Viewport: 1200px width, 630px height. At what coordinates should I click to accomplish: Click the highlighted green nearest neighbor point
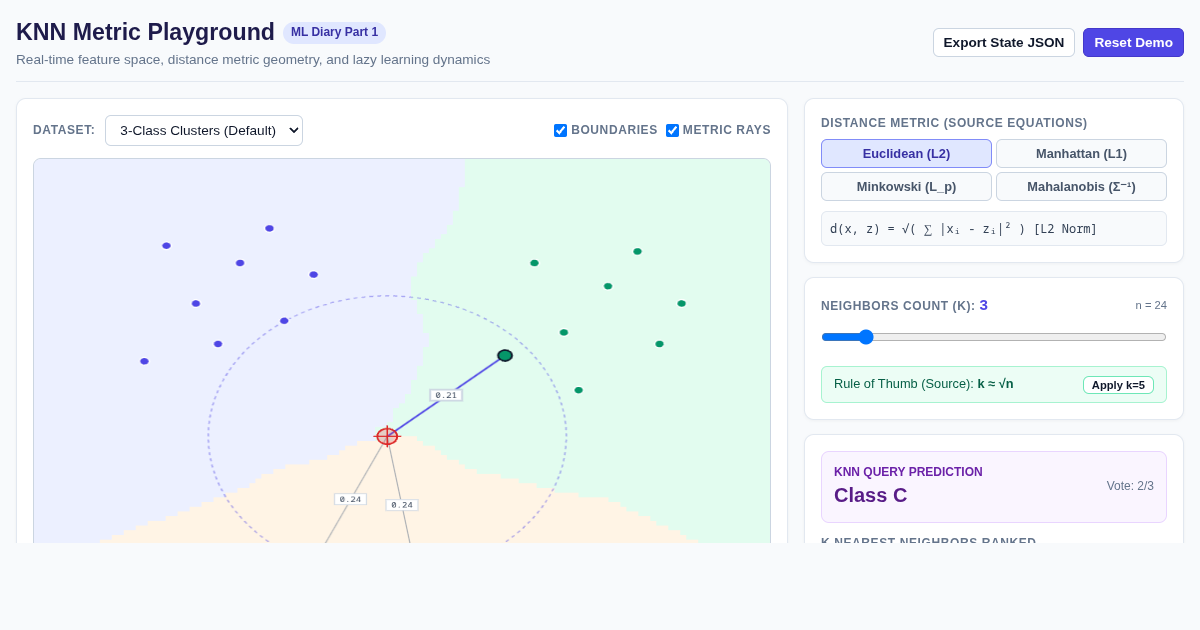coord(505,355)
